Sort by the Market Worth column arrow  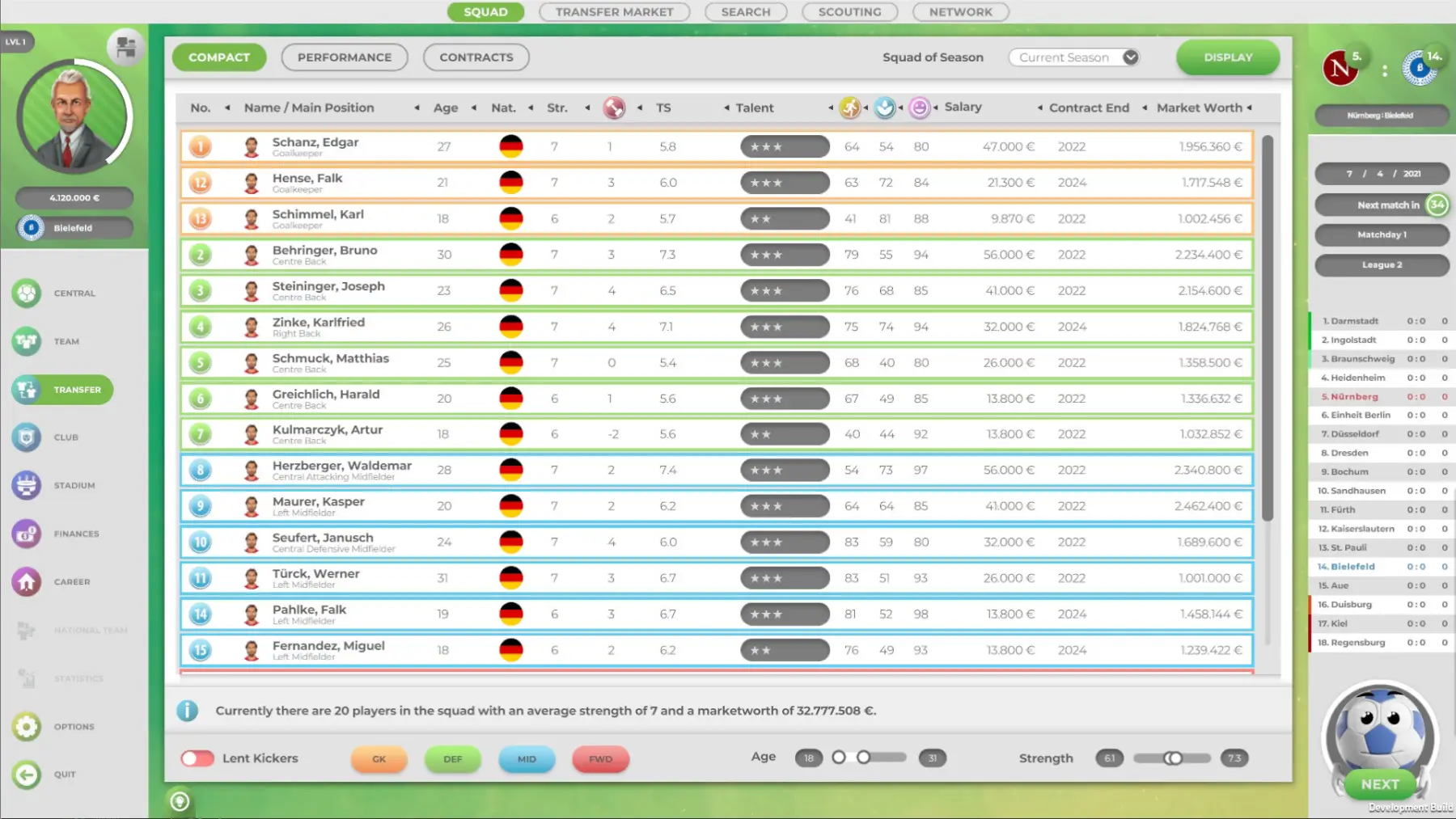(1249, 108)
